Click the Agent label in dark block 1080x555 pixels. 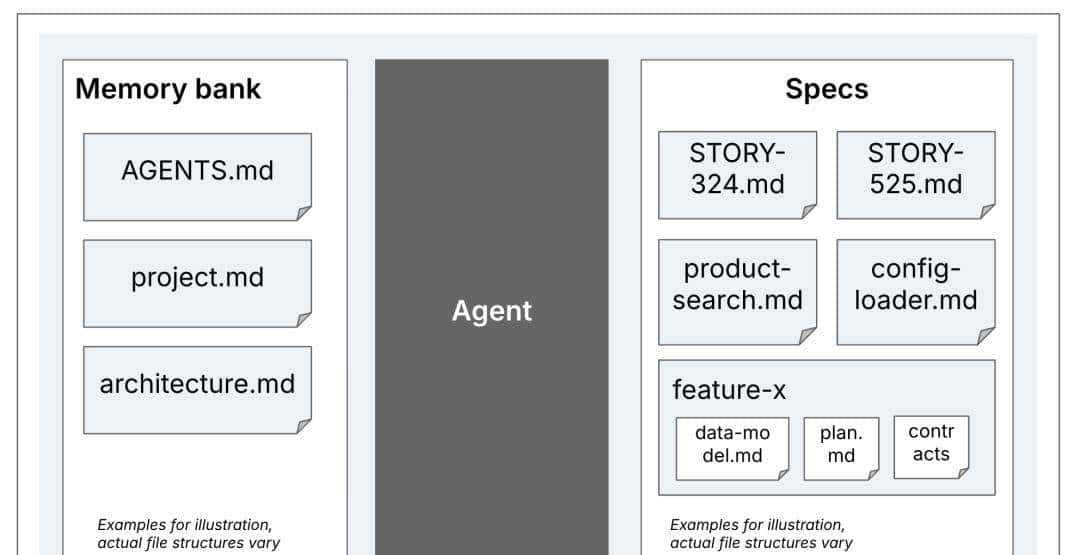click(x=491, y=311)
